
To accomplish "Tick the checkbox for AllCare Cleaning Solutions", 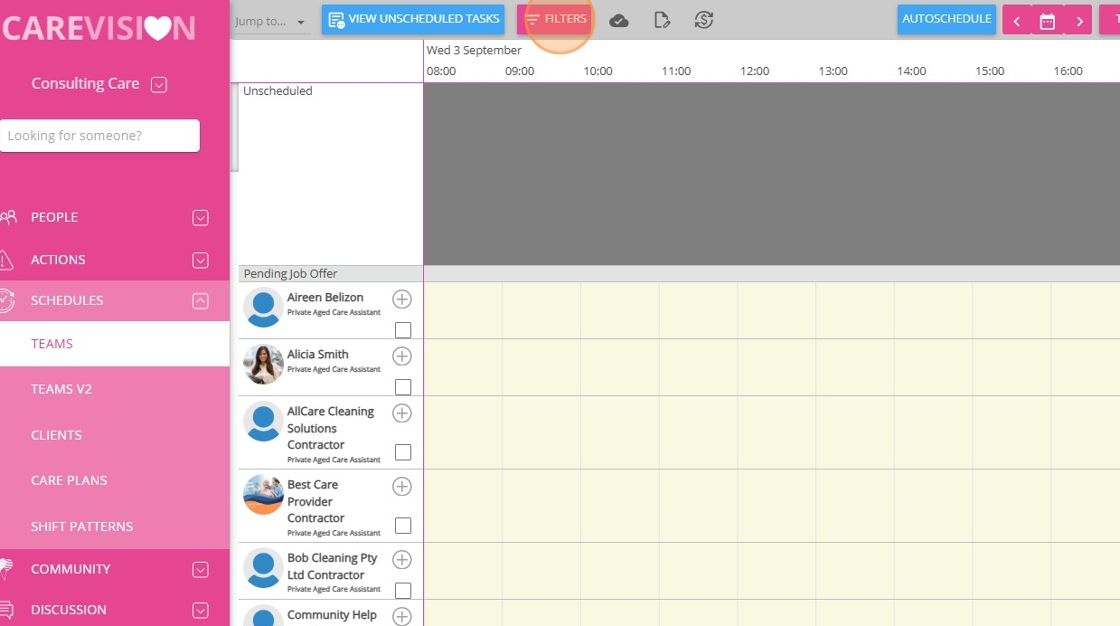I will tap(403, 452).
